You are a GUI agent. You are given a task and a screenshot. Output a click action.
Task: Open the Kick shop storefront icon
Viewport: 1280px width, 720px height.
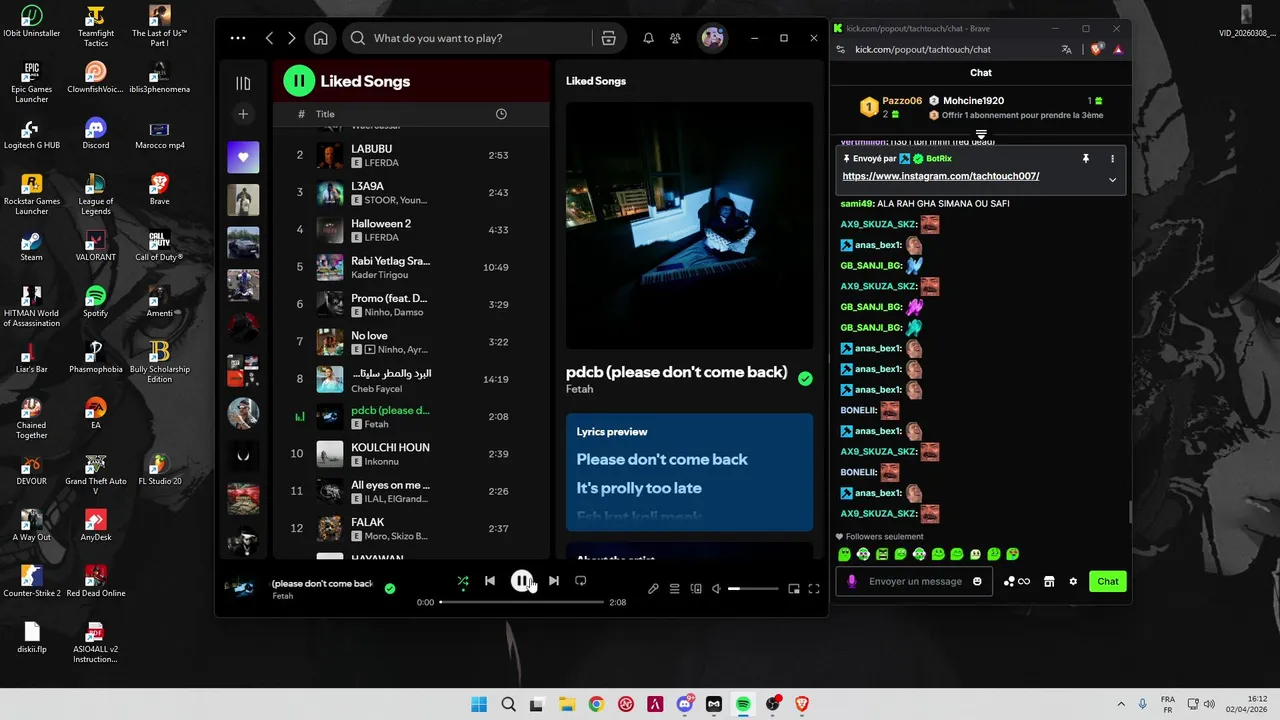click(1049, 581)
